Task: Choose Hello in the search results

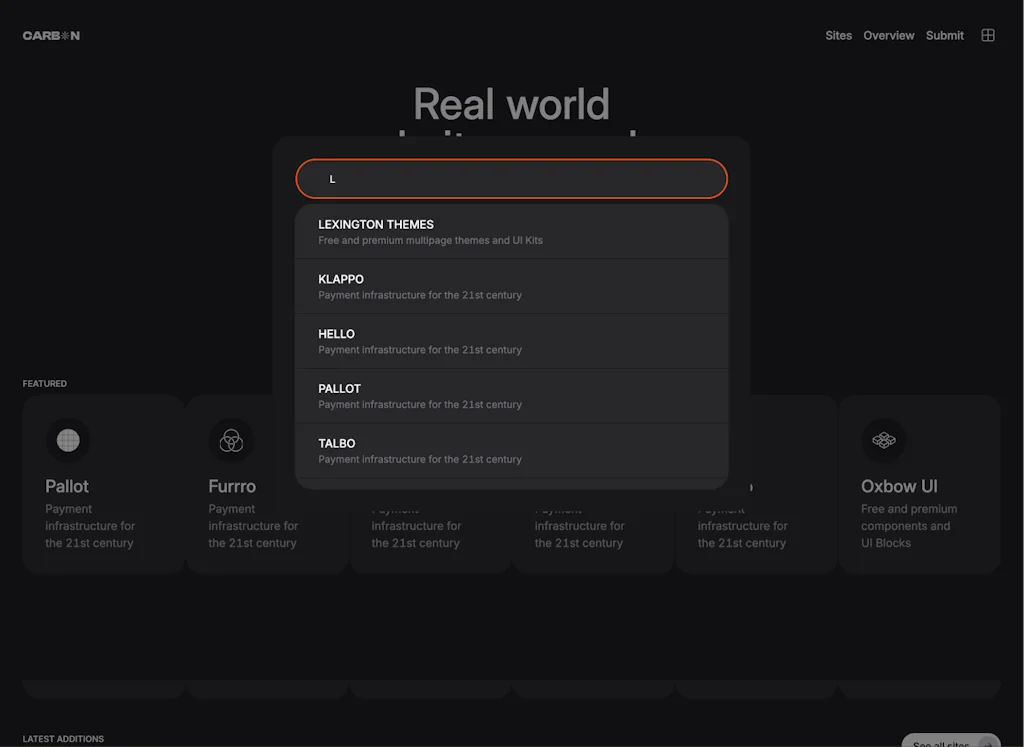Action: click(x=511, y=341)
